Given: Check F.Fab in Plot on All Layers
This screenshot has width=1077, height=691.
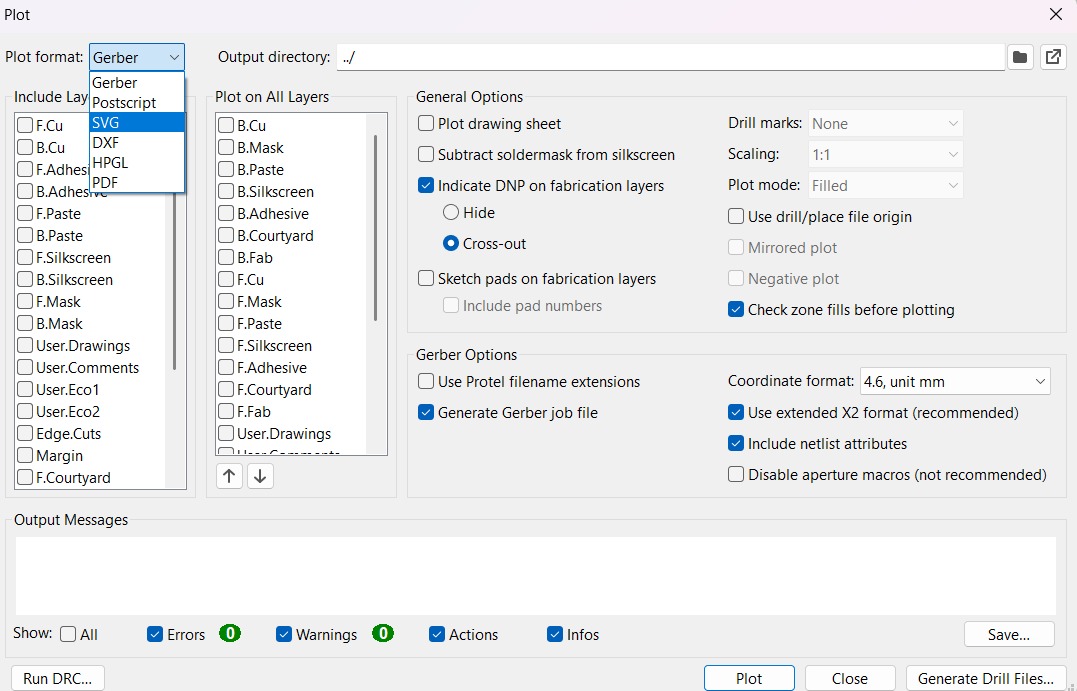Looking at the screenshot, I should point(226,411).
